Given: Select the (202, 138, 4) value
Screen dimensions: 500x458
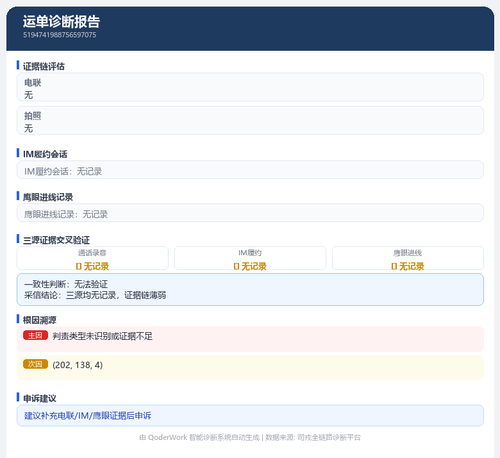Looking at the screenshot, I should click(77, 365).
